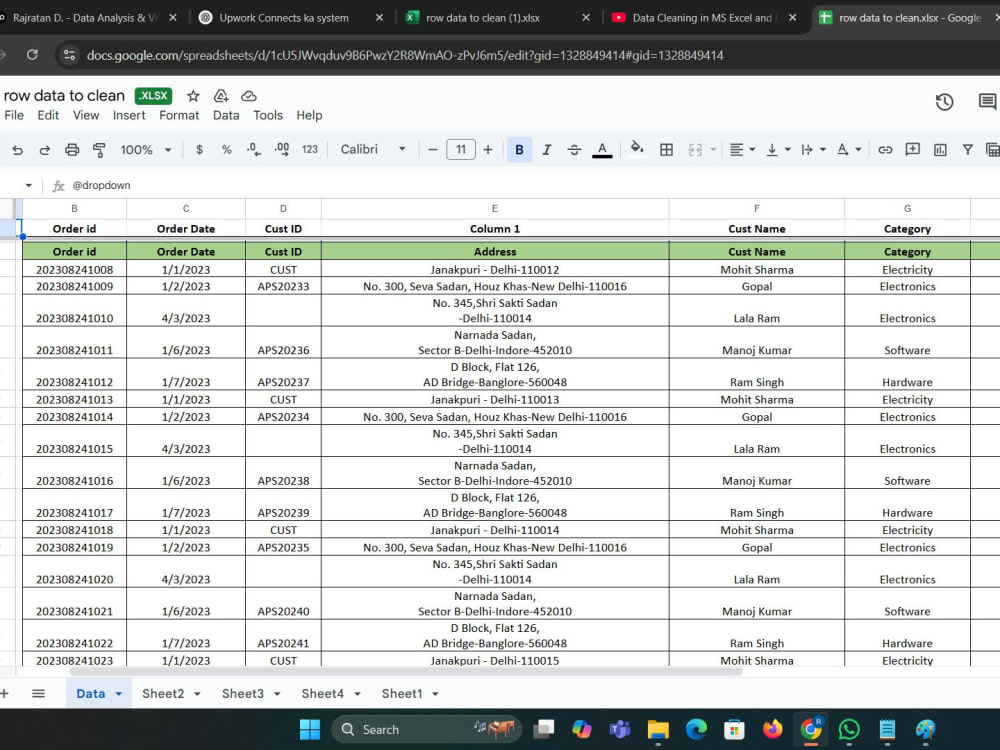Switch to the Sheet3 tab
The width and height of the screenshot is (1000, 750).
click(x=243, y=693)
